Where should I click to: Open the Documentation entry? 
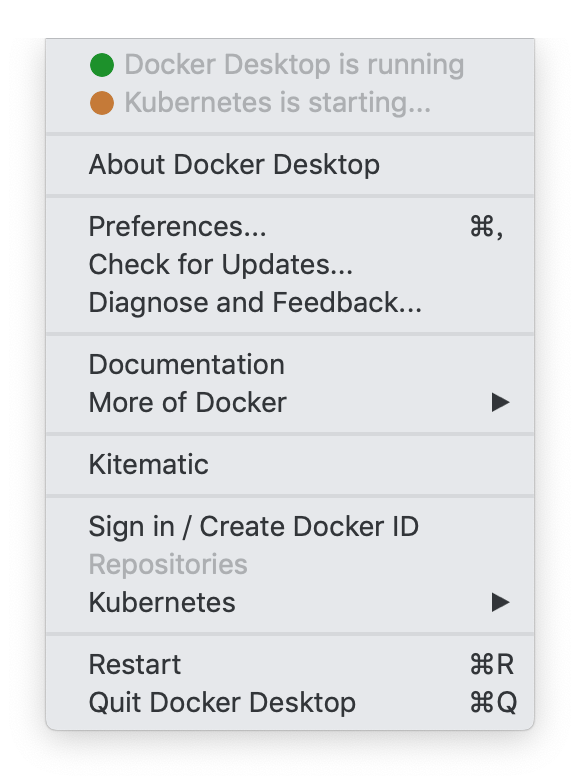point(290,364)
